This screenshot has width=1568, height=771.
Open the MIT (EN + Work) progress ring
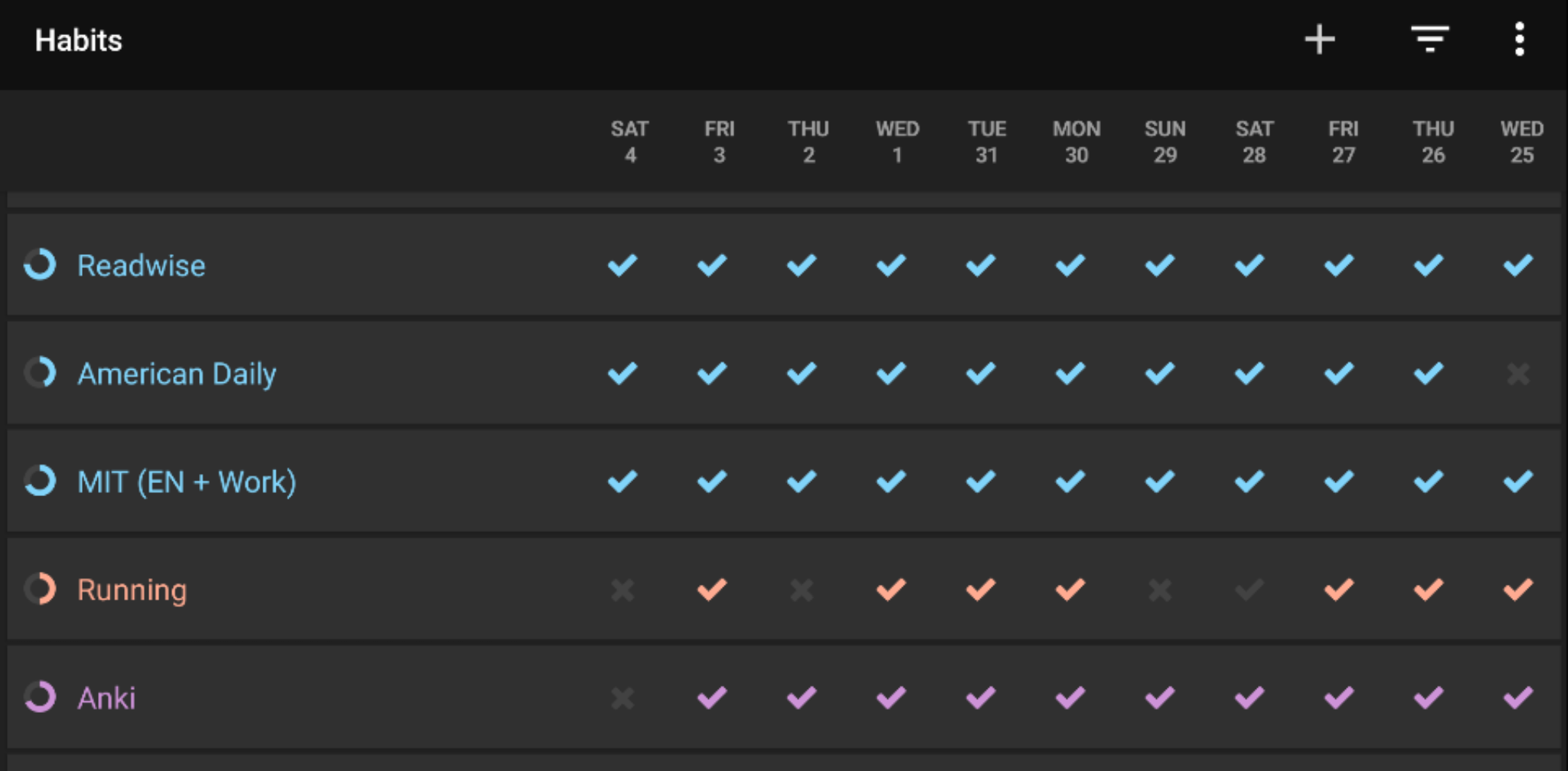[x=40, y=482]
